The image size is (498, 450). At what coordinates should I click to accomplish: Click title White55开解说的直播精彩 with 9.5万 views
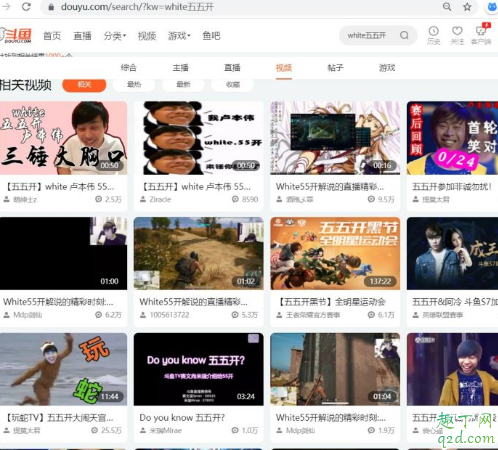(x=330, y=187)
